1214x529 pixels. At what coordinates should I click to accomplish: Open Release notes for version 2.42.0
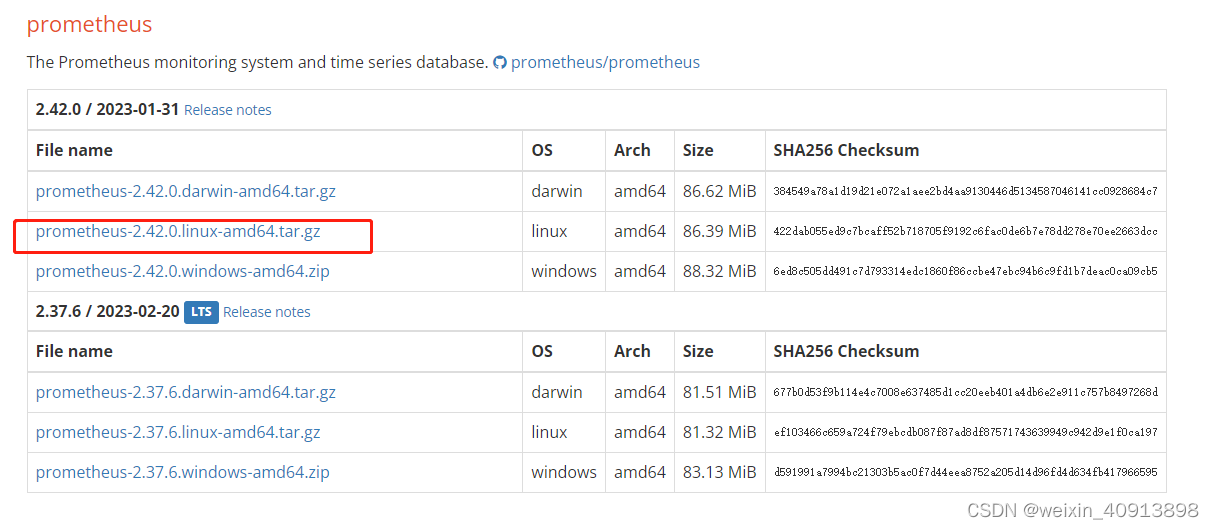228,110
